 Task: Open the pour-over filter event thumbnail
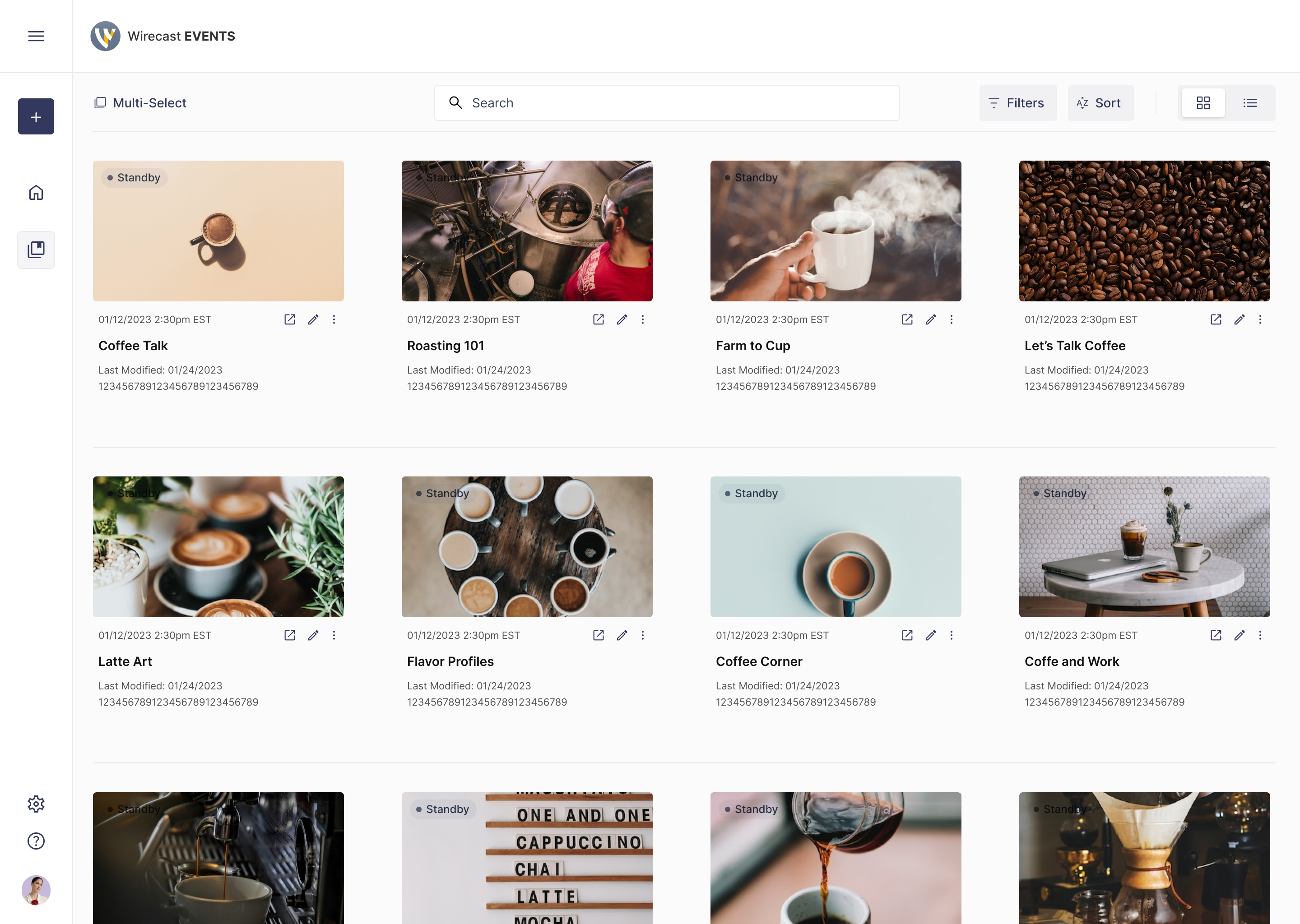pyautogui.click(x=1144, y=858)
